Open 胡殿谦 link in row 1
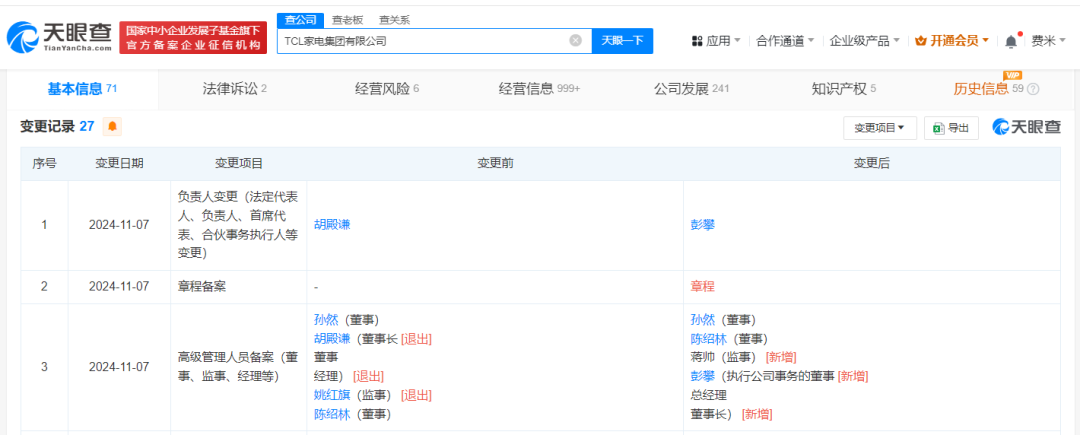This screenshot has width=1080, height=435. [332, 225]
